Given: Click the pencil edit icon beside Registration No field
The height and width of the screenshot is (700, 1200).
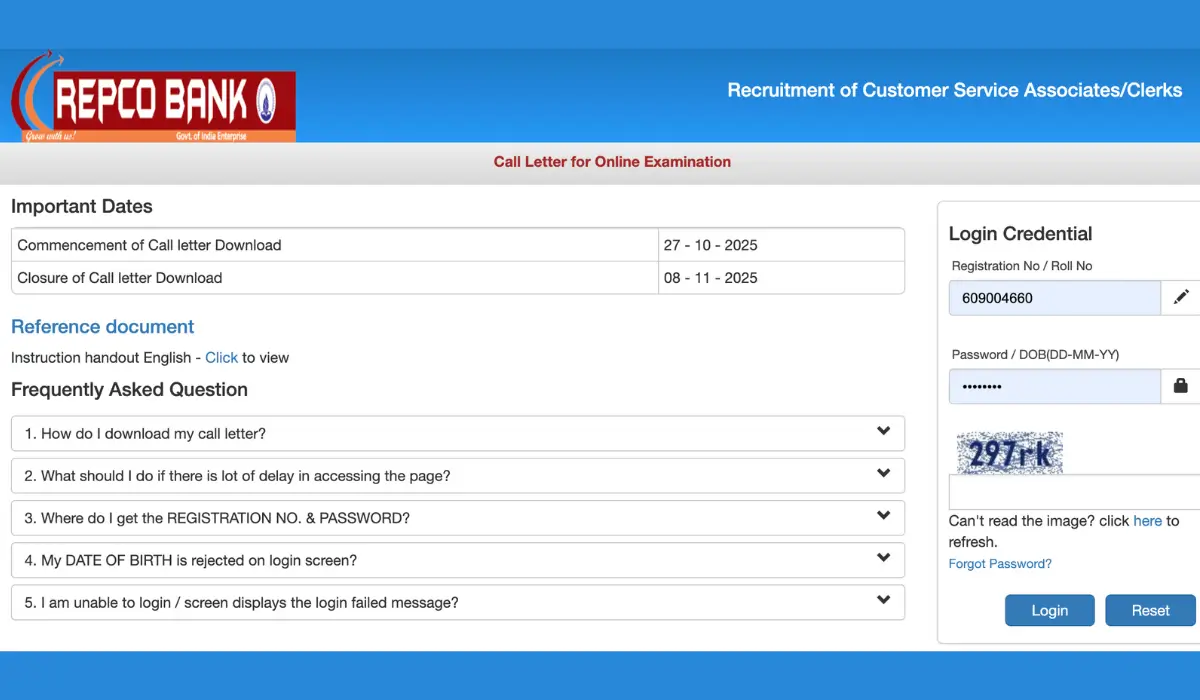Looking at the screenshot, I should [1181, 297].
